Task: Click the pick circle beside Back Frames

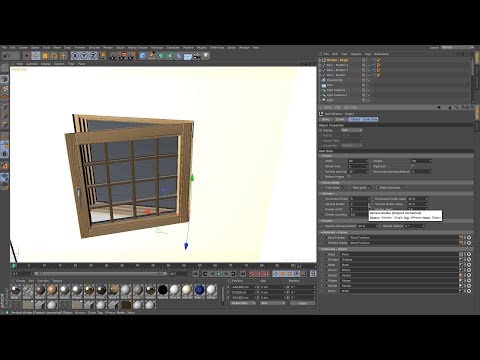Action: 469,238
